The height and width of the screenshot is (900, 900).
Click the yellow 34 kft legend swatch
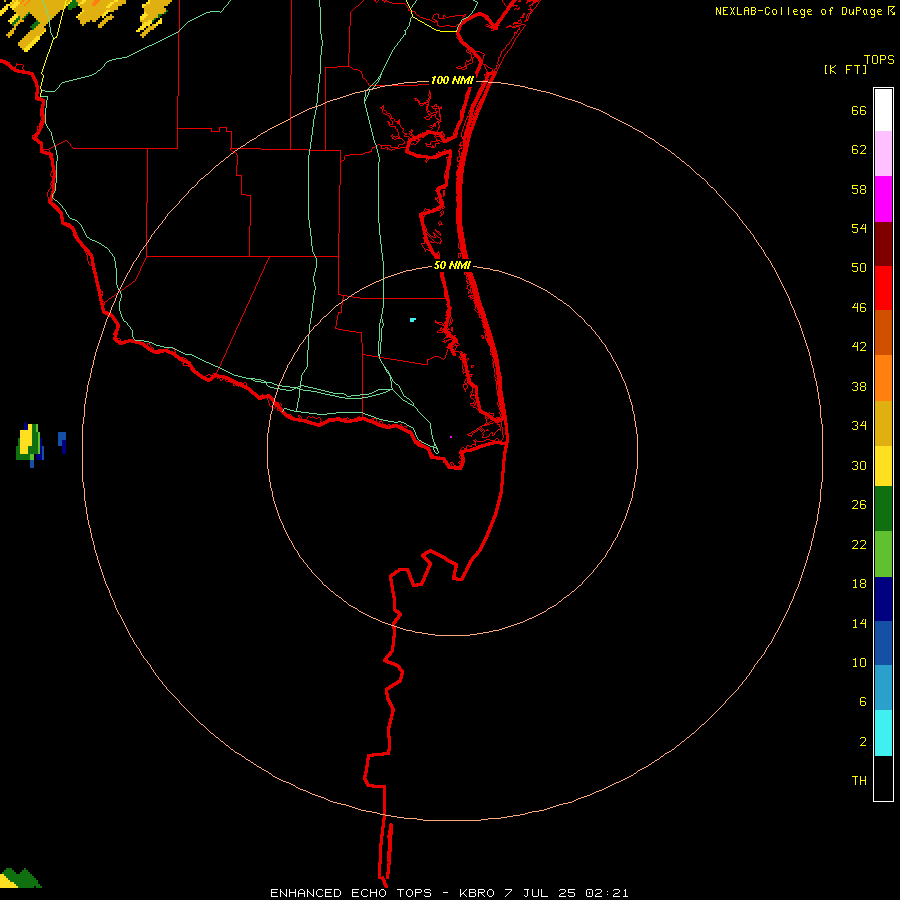(x=883, y=466)
